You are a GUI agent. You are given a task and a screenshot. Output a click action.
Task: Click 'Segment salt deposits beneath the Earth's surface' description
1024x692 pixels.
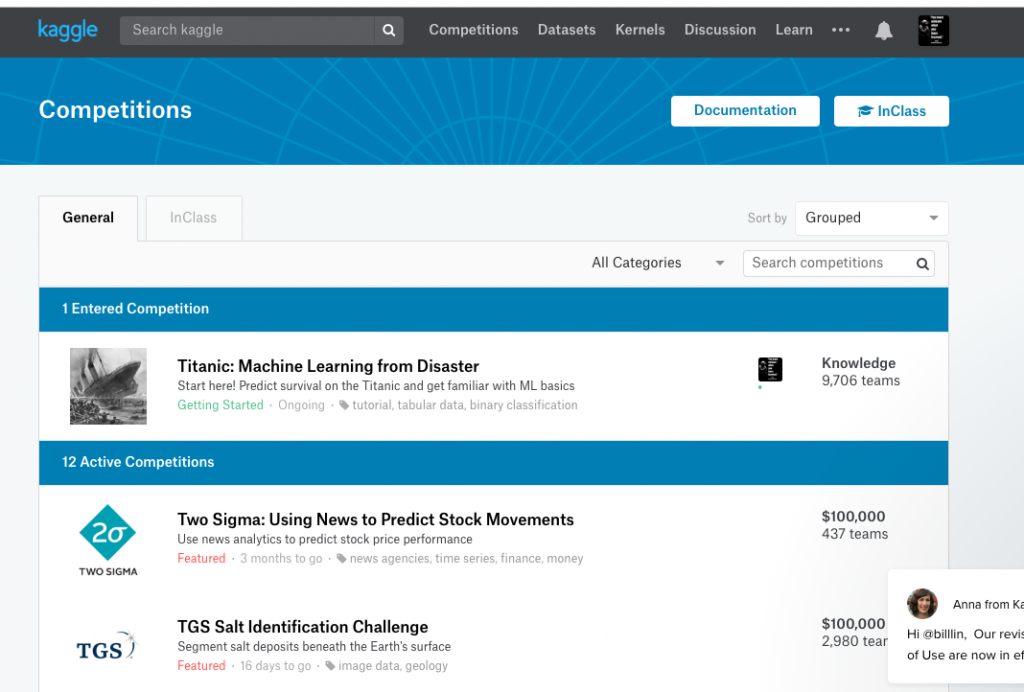click(314, 647)
